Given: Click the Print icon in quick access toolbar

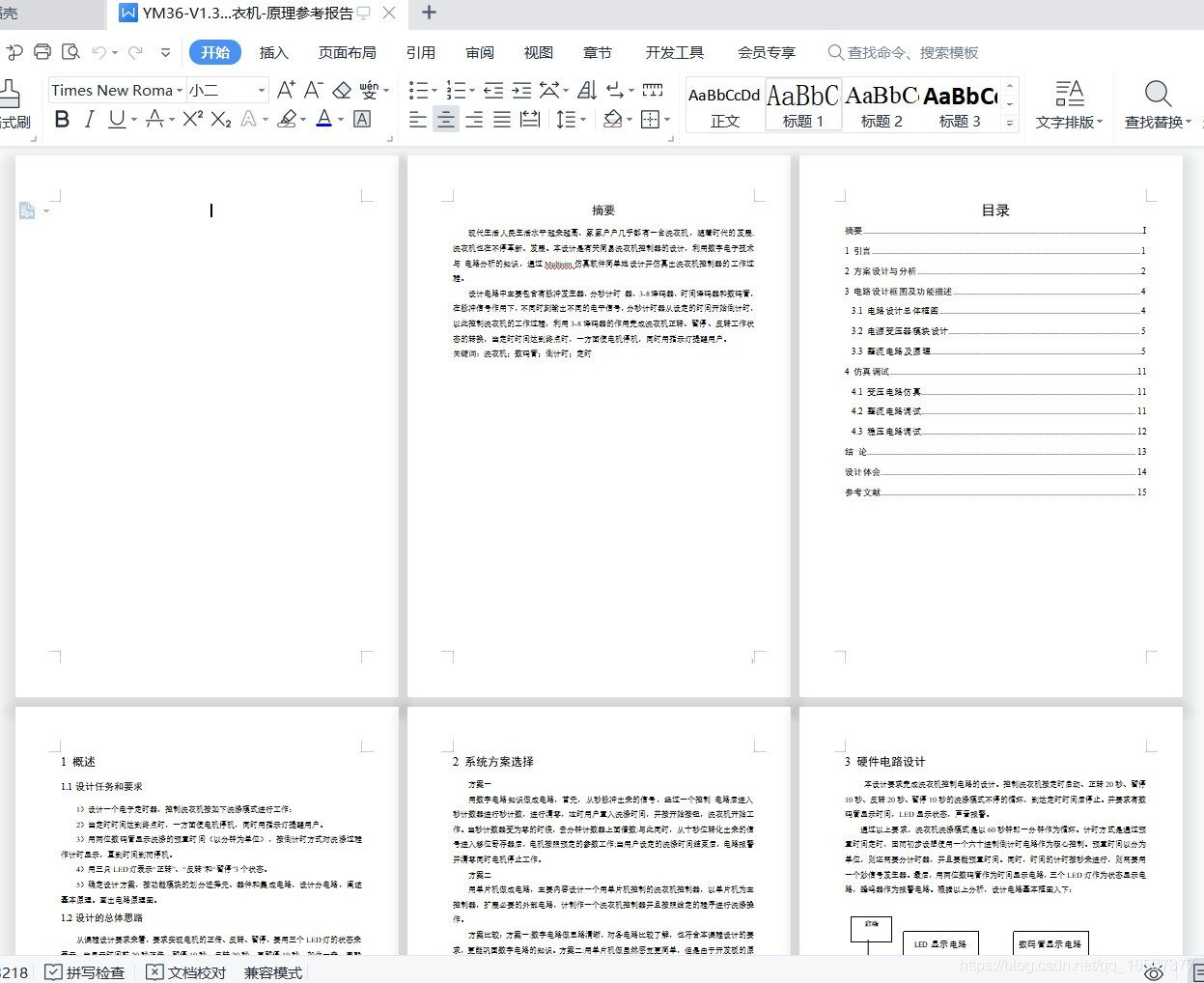Looking at the screenshot, I should (x=42, y=52).
